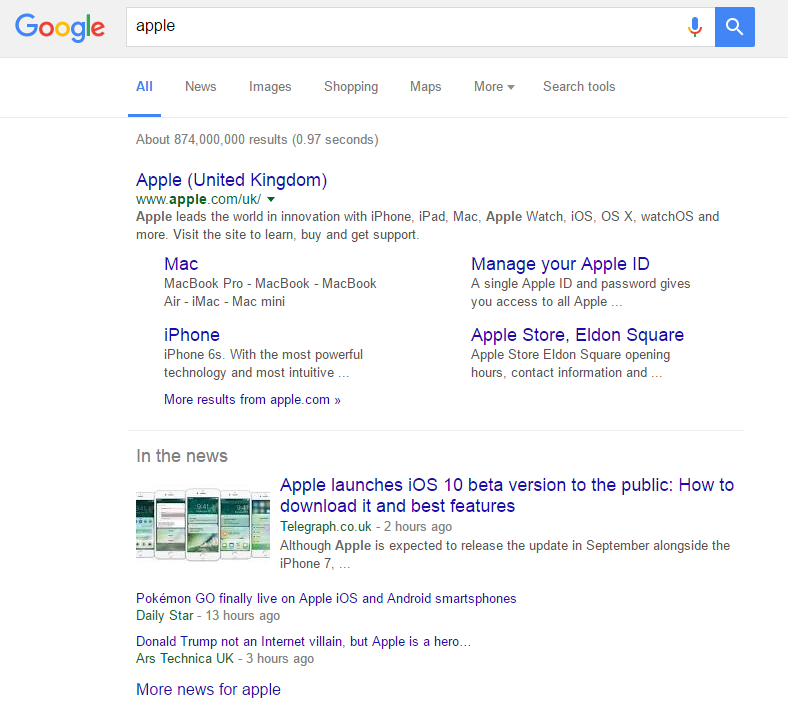788x715 pixels.
Task: Open the Manage your Apple ID sitelink
Action: pyautogui.click(x=560, y=264)
